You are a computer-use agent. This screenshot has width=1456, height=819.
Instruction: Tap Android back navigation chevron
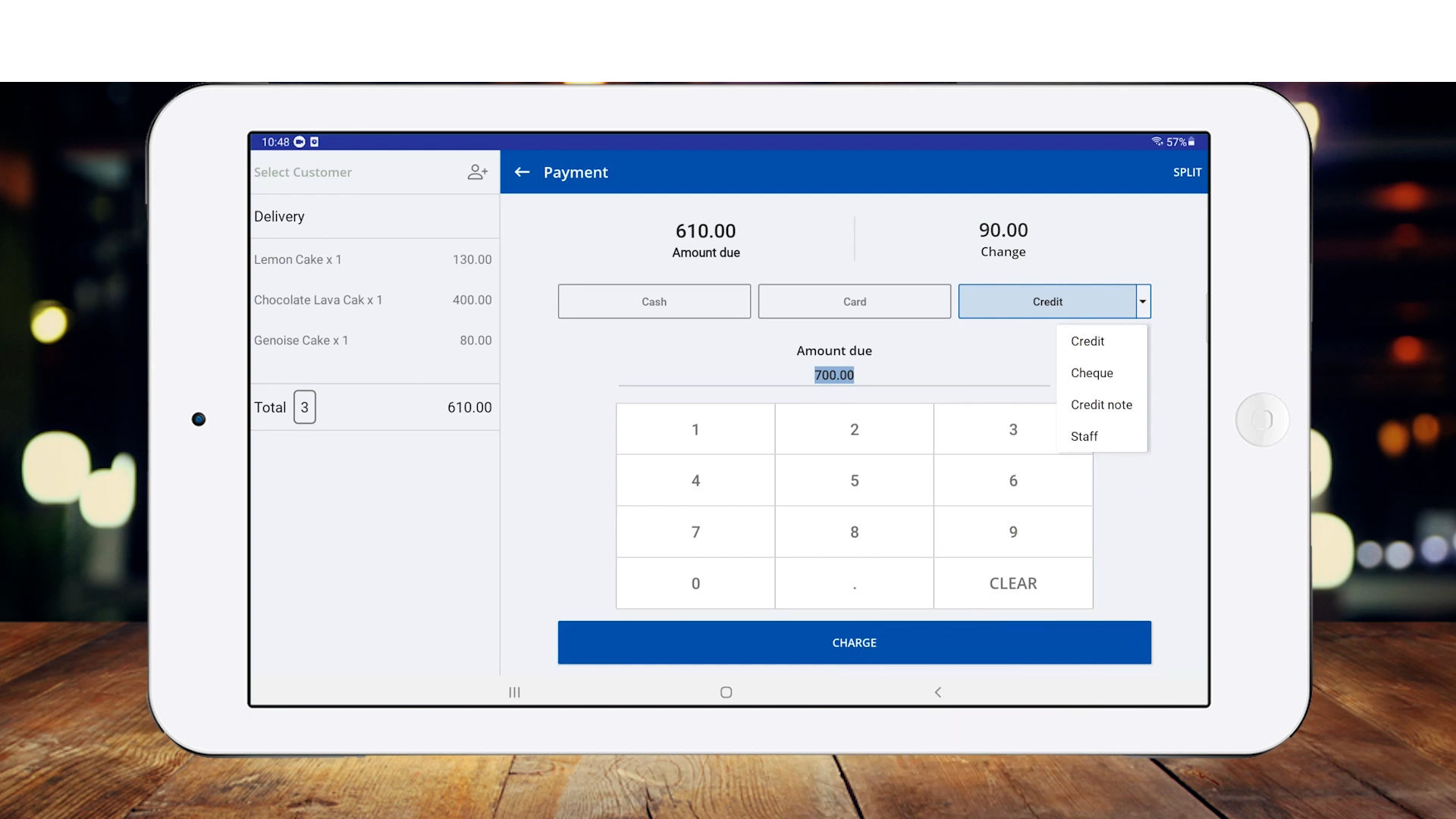point(938,692)
